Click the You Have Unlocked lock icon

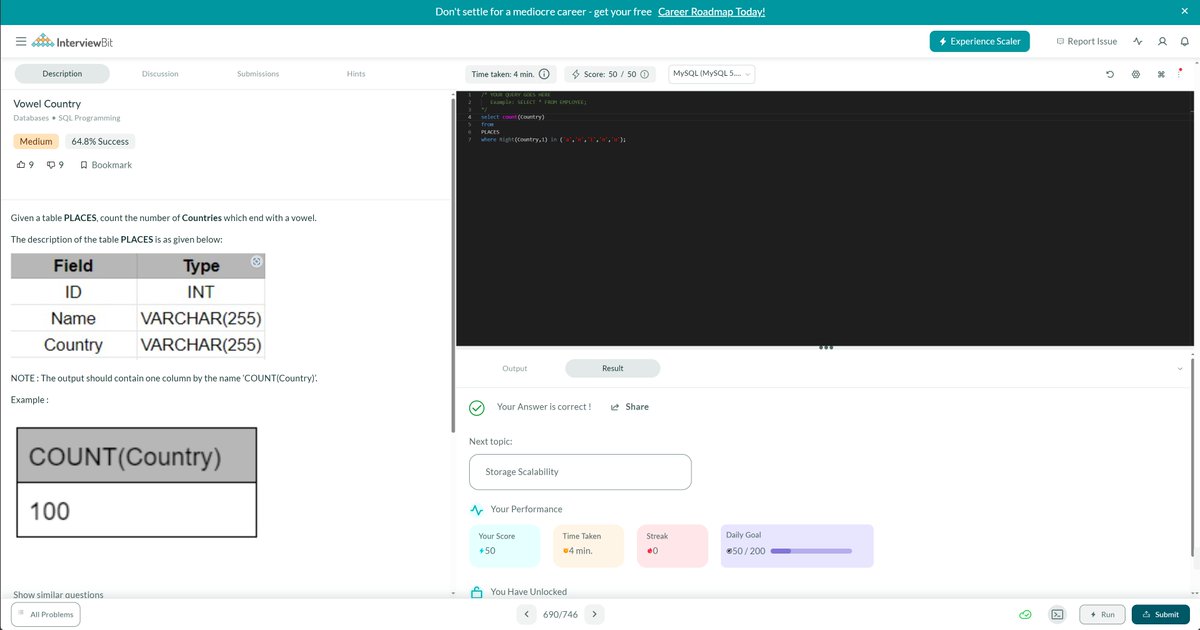pyautogui.click(x=477, y=592)
